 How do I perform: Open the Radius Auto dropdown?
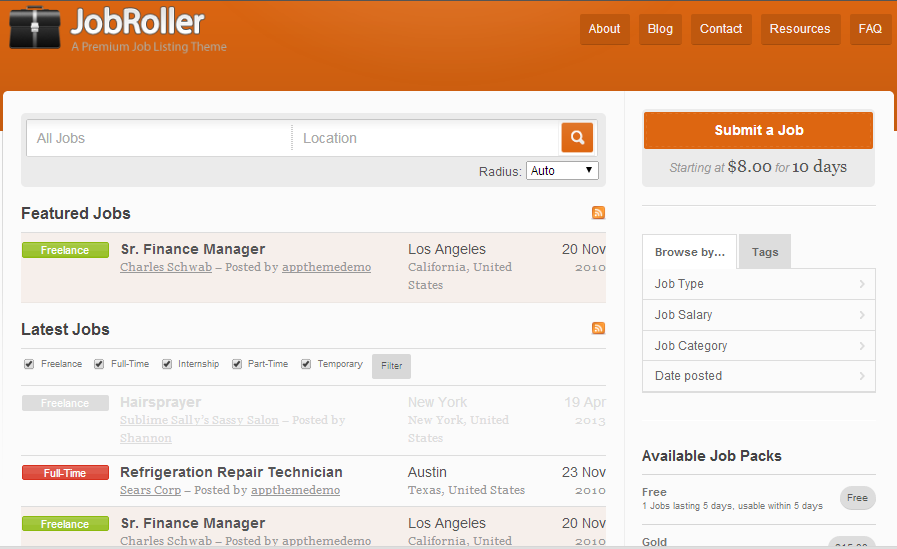[562, 171]
